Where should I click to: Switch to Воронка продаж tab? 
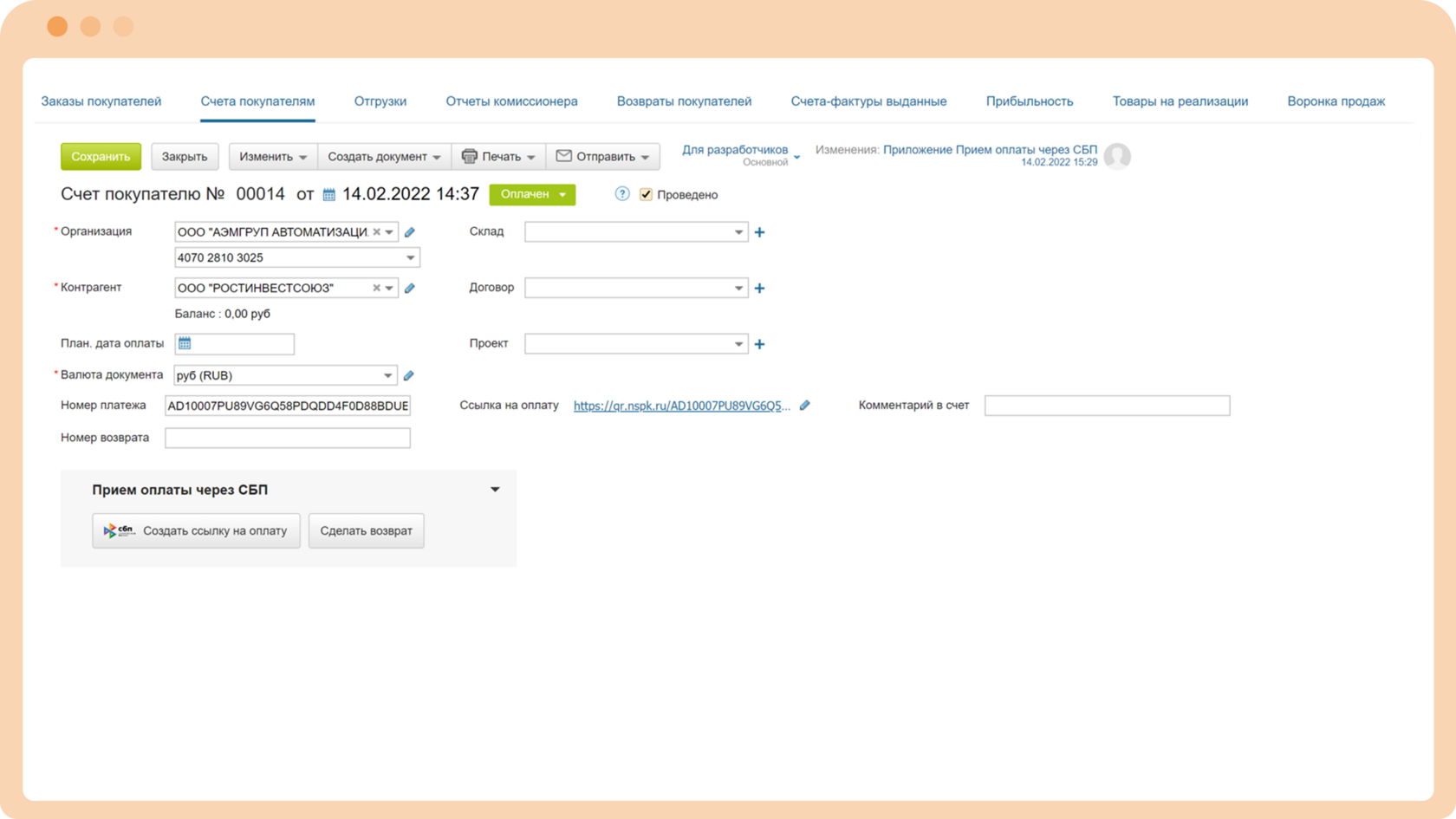(1336, 101)
